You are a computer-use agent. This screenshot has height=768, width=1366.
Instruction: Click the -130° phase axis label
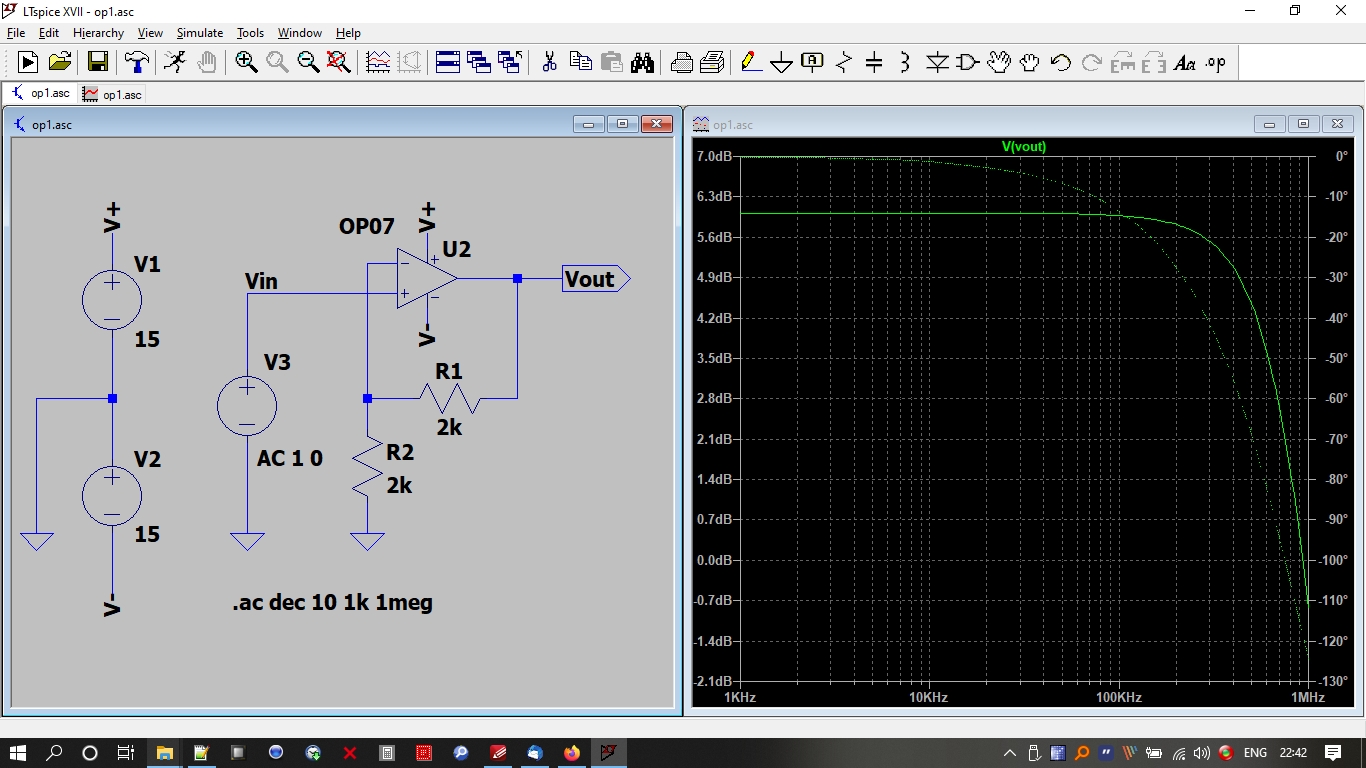[x=1333, y=681]
